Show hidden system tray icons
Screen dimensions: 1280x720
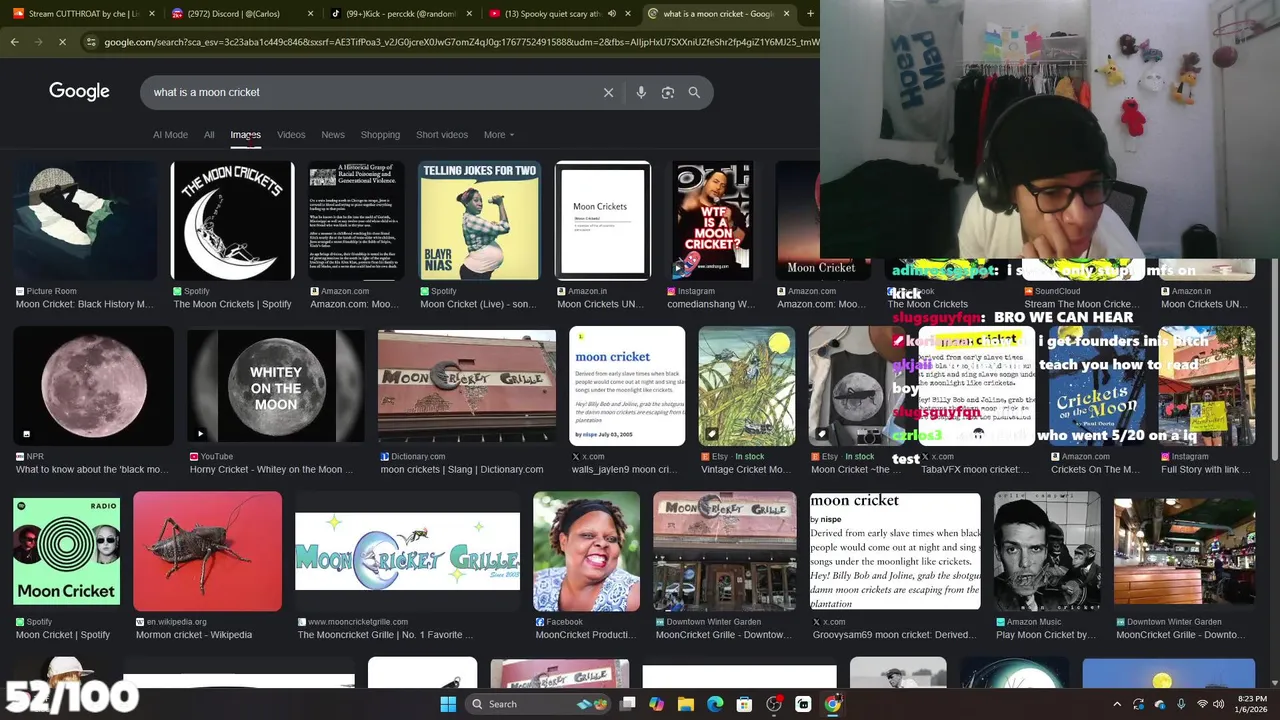(1117, 704)
